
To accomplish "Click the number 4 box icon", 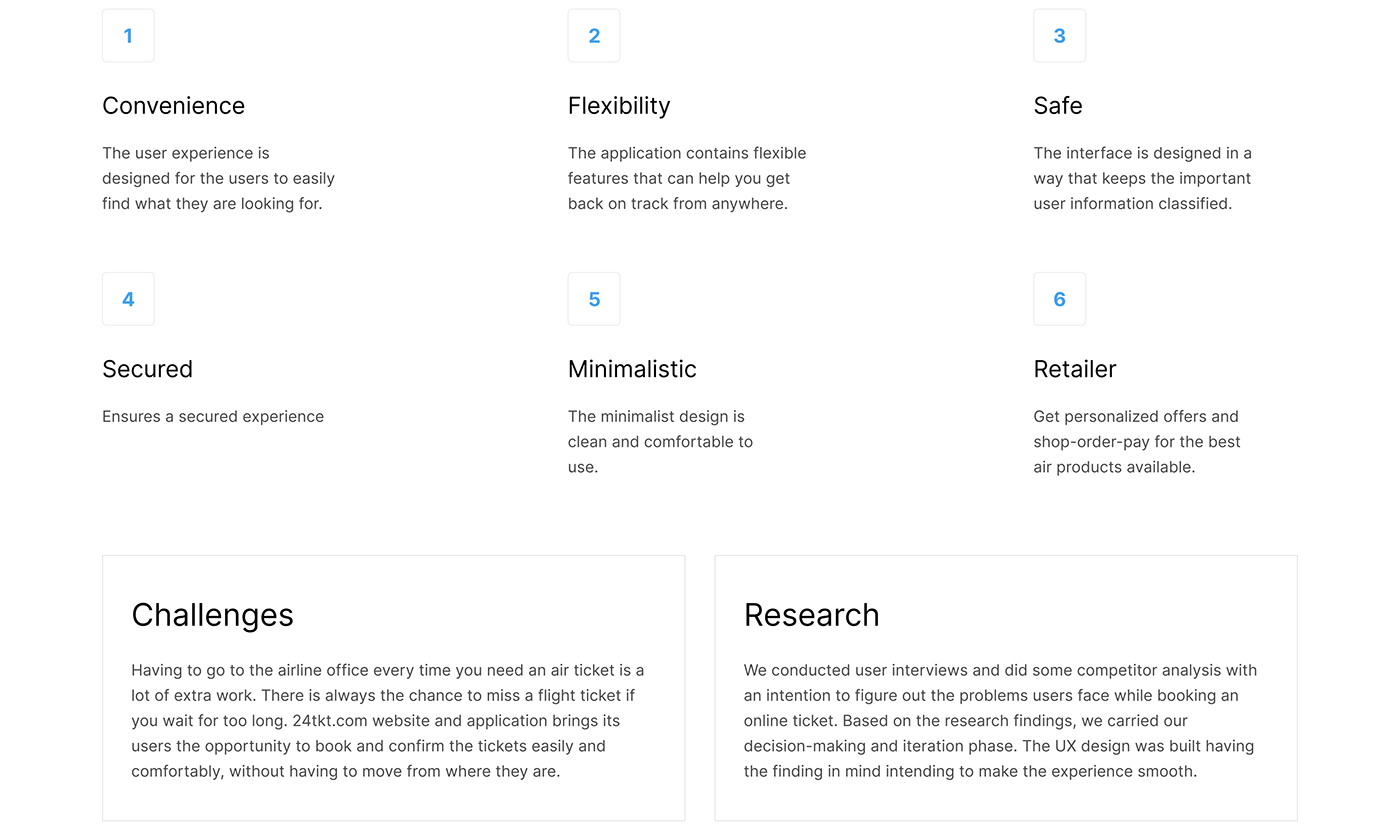I will pos(128,299).
